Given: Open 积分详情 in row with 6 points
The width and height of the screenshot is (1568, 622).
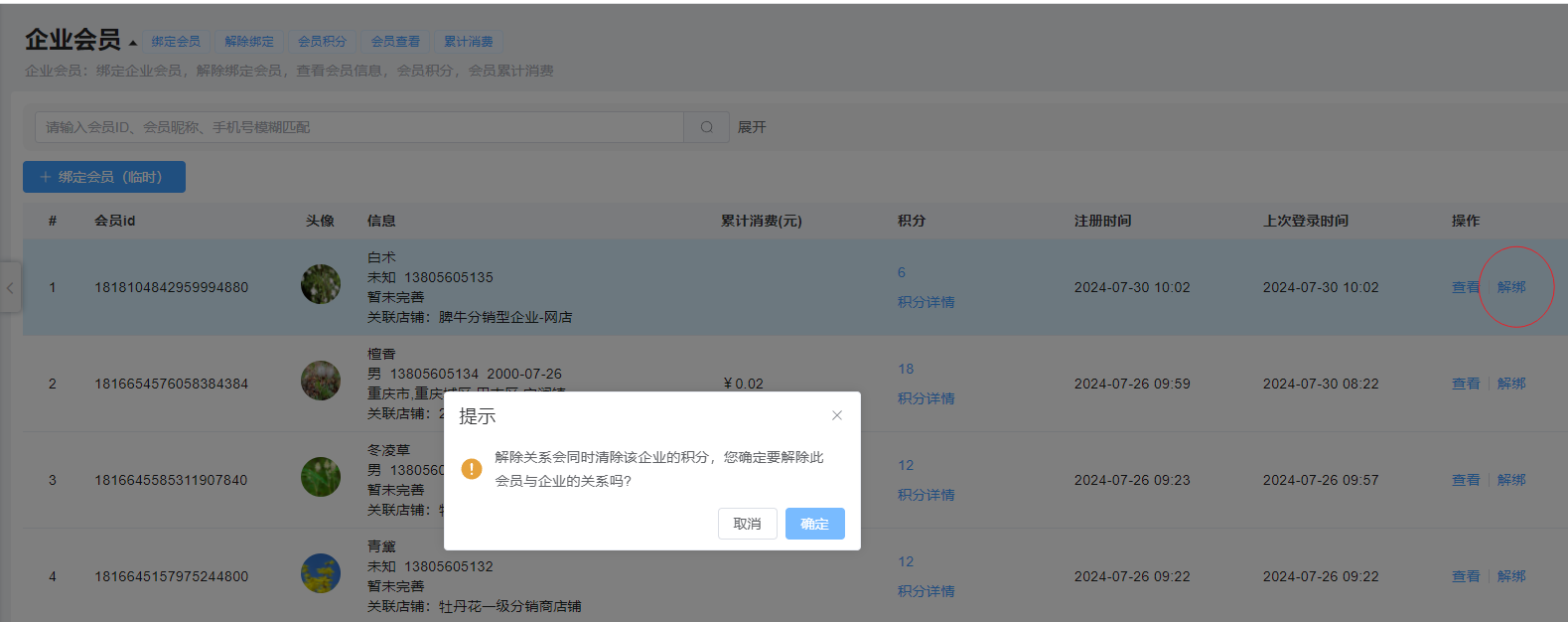Looking at the screenshot, I should [927, 302].
